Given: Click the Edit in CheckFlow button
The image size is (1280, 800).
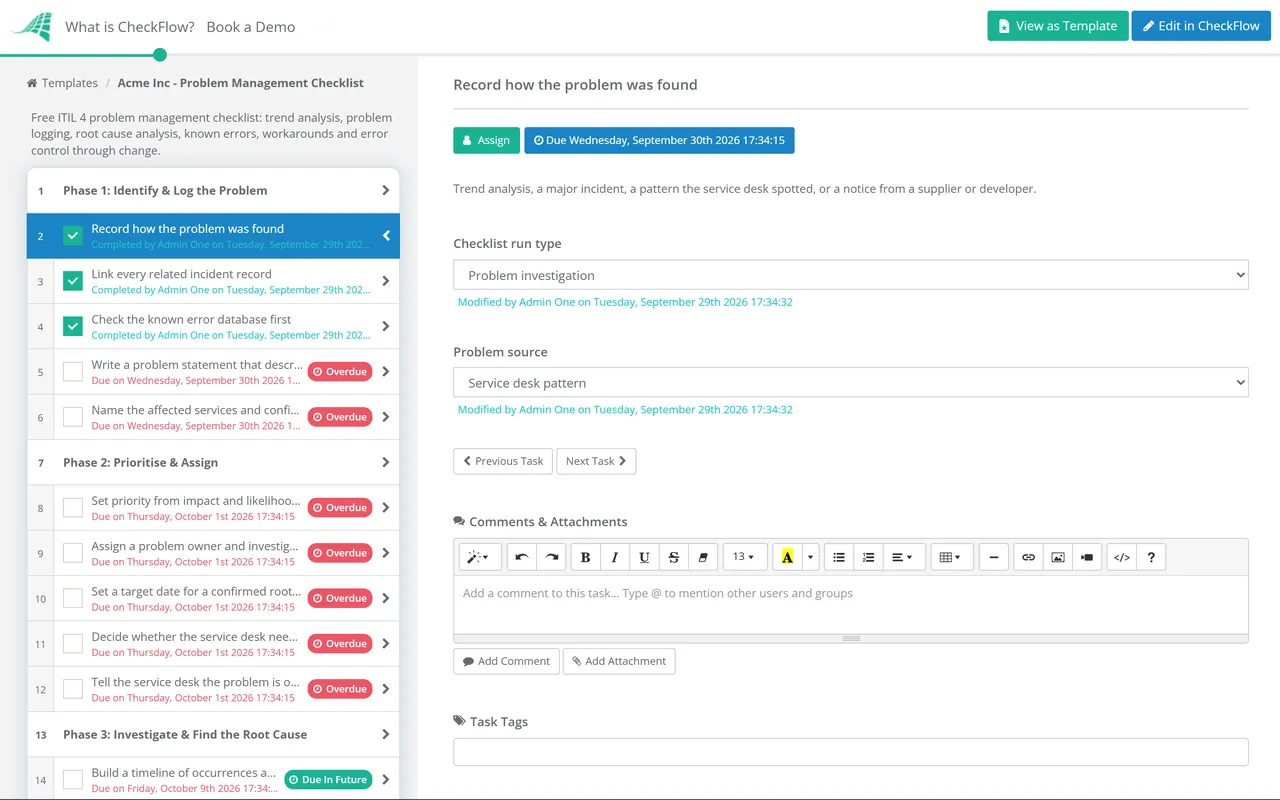Looking at the screenshot, I should coord(1201,26).
